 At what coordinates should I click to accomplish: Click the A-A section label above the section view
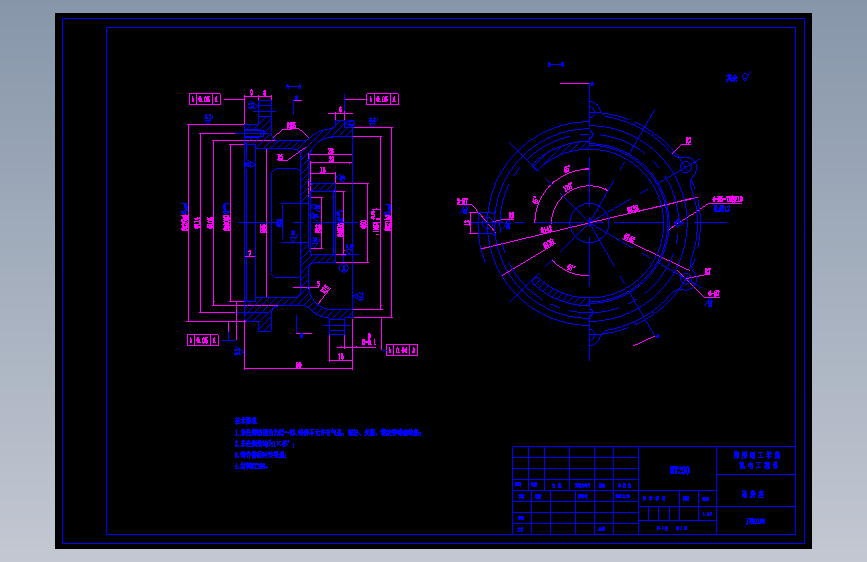point(294,87)
